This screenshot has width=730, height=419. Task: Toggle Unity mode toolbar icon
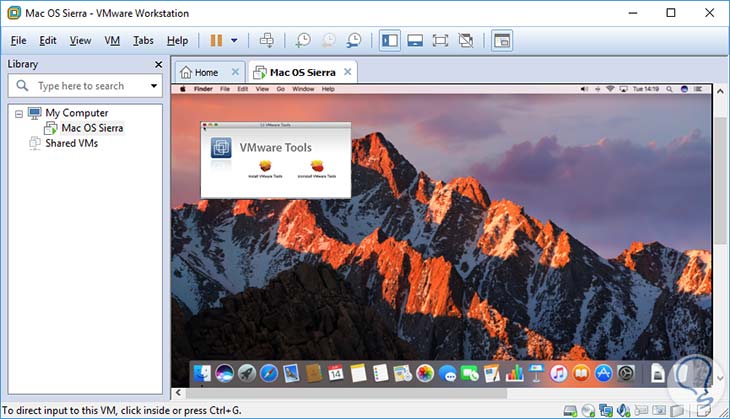(466, 41)
